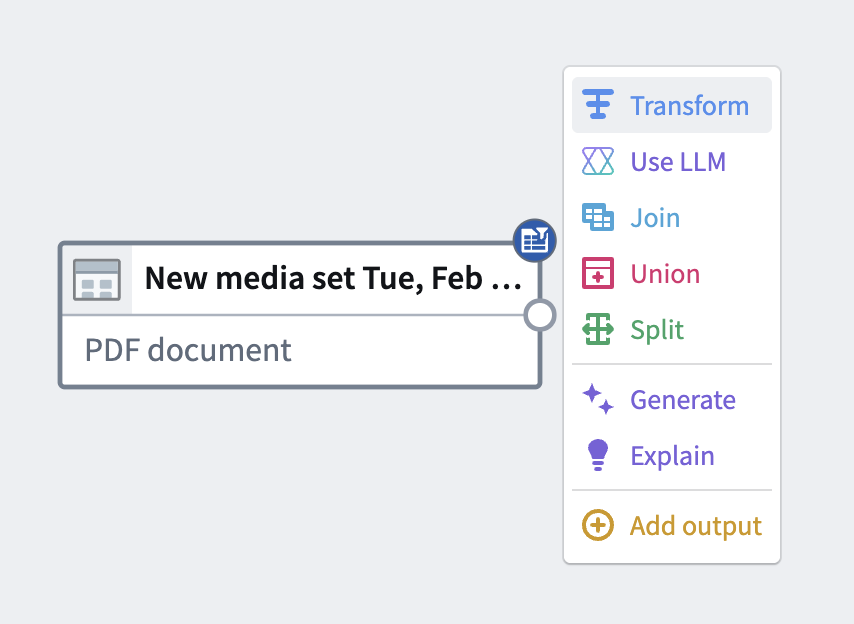Click the Generate sparkles icon
854x624 pixels.
point(598,399)
